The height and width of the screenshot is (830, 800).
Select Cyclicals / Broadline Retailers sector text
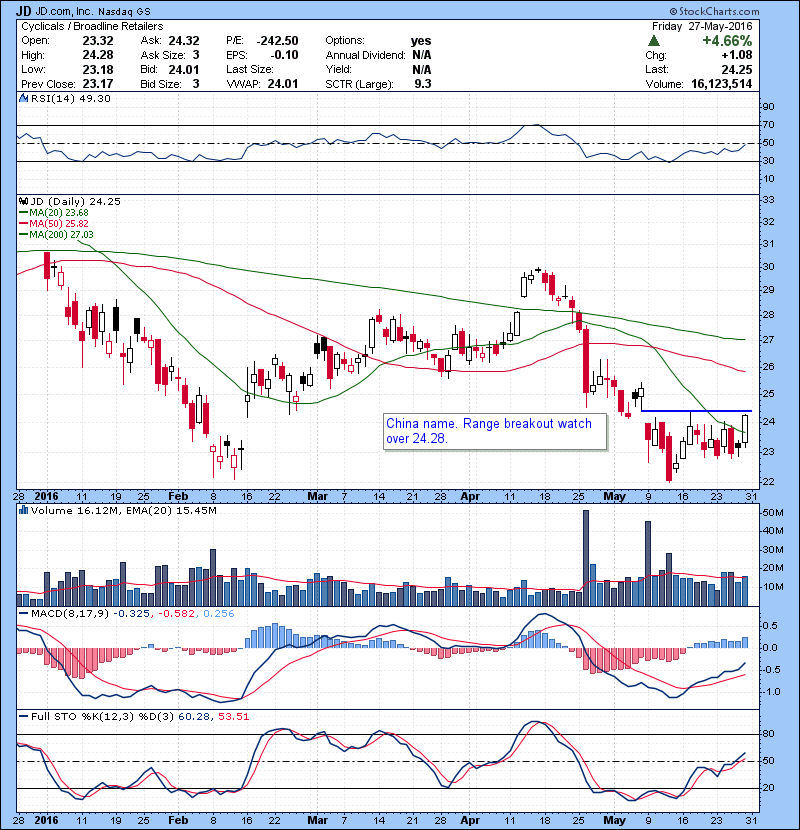point(92,26)
